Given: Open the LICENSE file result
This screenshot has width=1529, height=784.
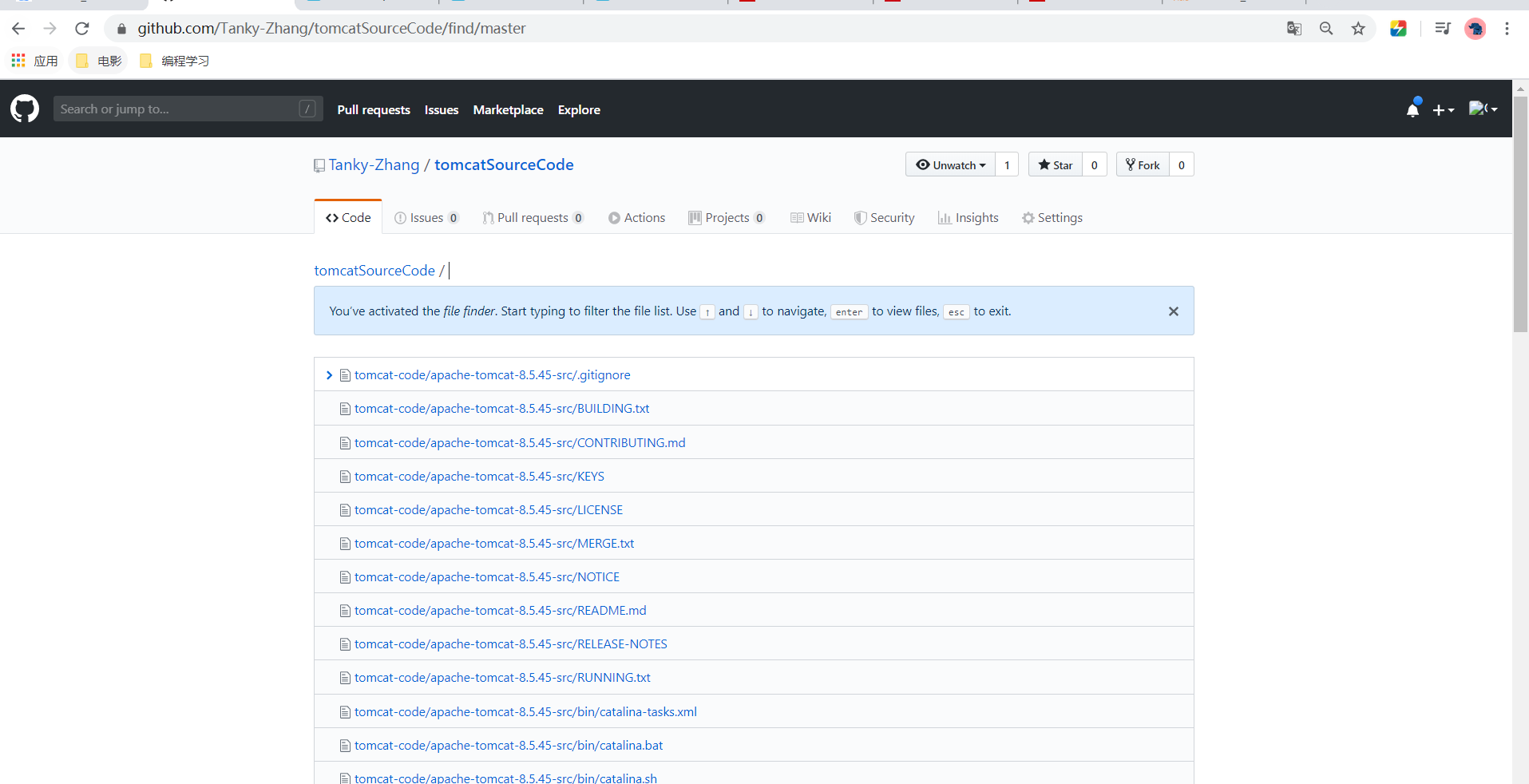Looking at the screenshot, I should [x=489, y=510].
